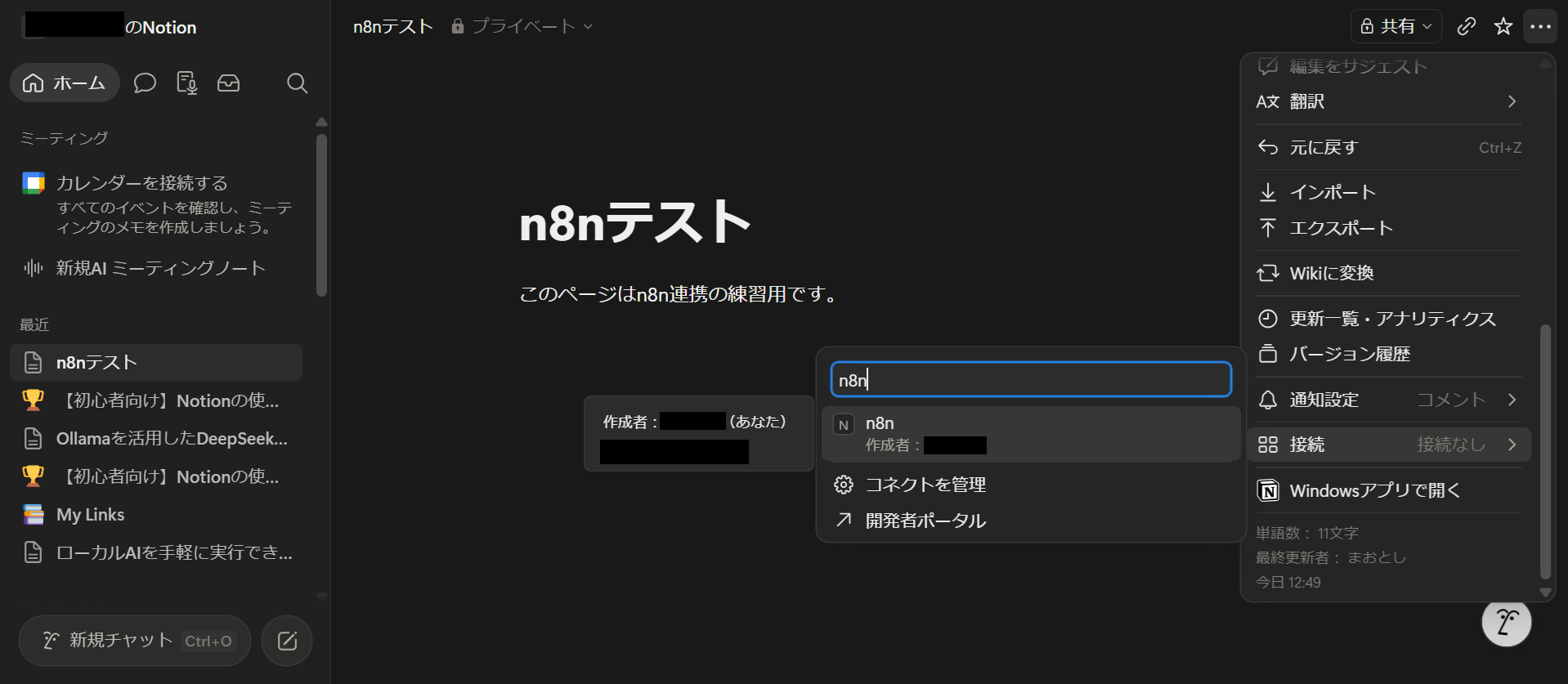Expand the 接続 submenu row

pos(1387,445)
